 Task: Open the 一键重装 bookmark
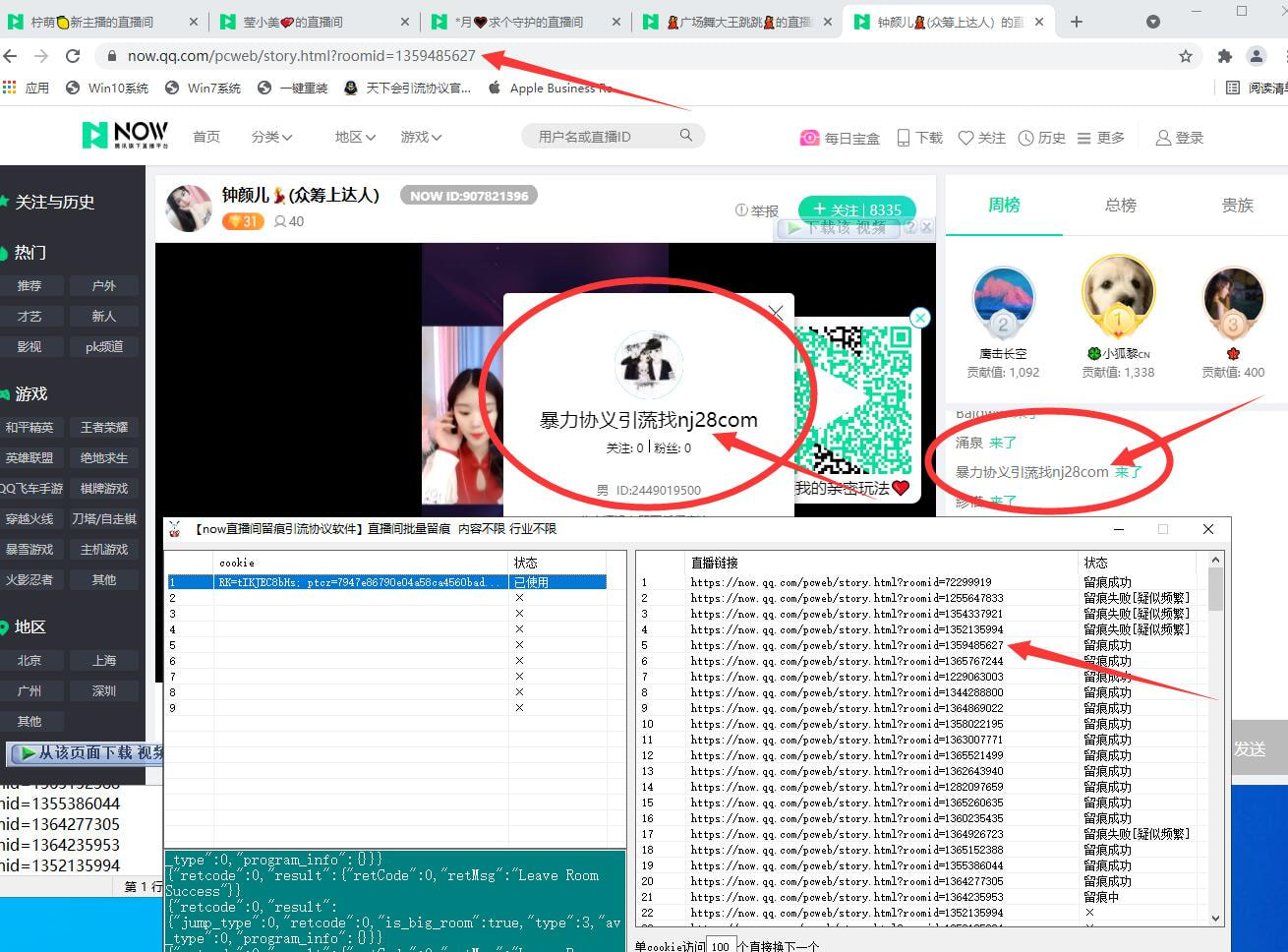coord(293,88)
